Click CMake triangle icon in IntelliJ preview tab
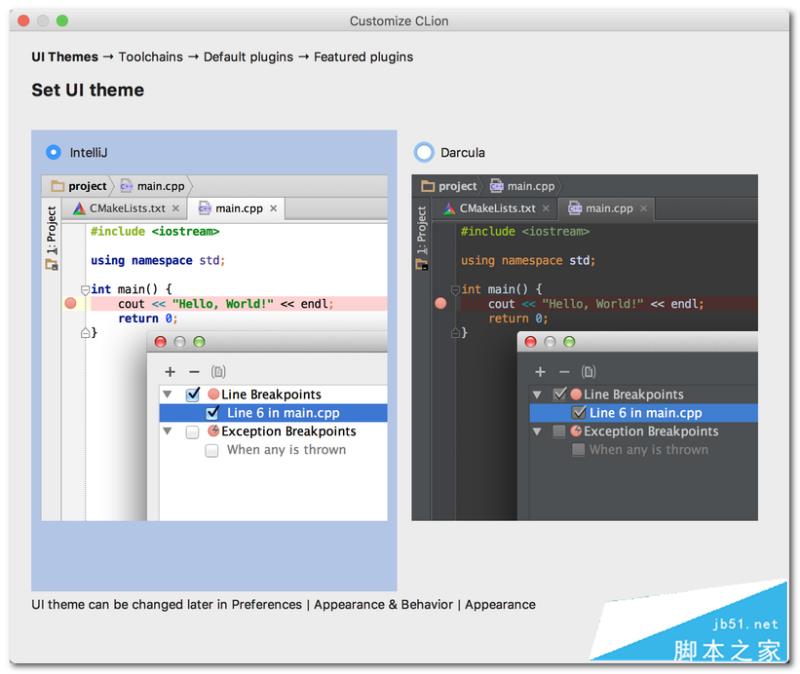The width and height of the screenshot is (800, 674). pos(79,208)
